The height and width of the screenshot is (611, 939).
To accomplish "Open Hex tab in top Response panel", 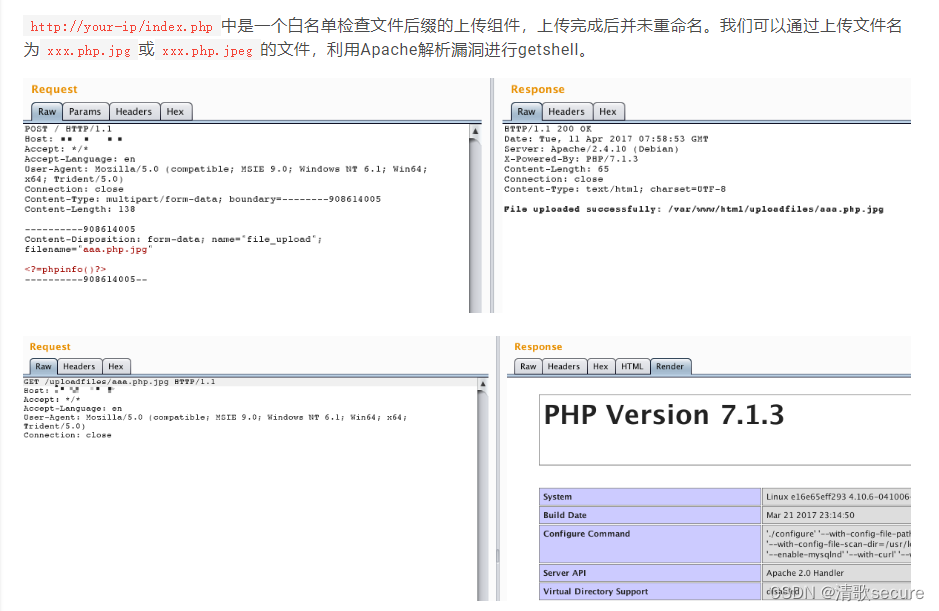I will point(608,111).
